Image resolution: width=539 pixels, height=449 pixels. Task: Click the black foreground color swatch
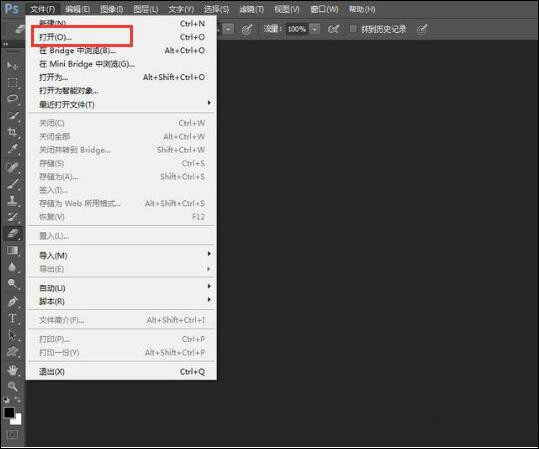click(x=9, y=413)
